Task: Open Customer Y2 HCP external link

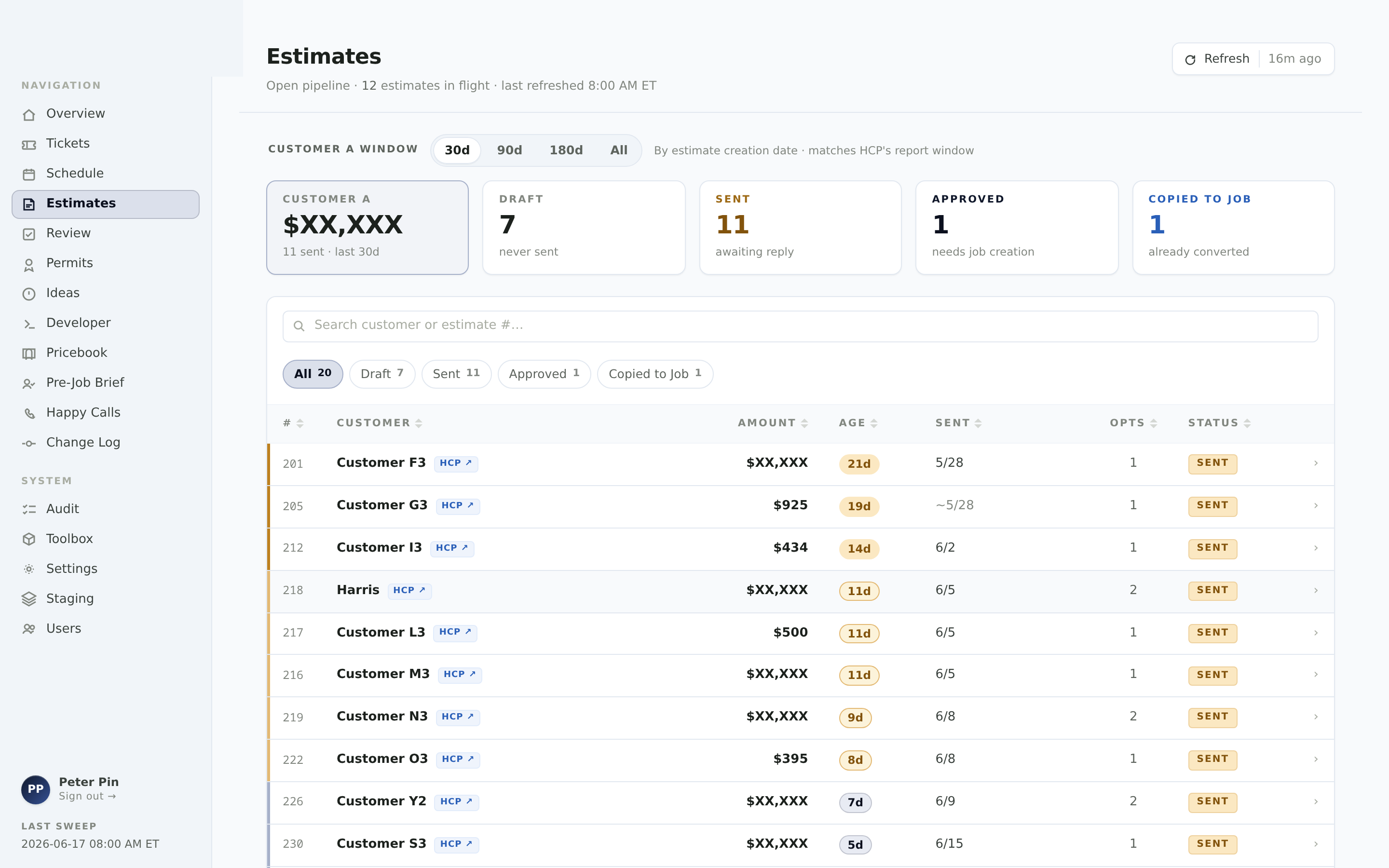Action: [456, 802]
